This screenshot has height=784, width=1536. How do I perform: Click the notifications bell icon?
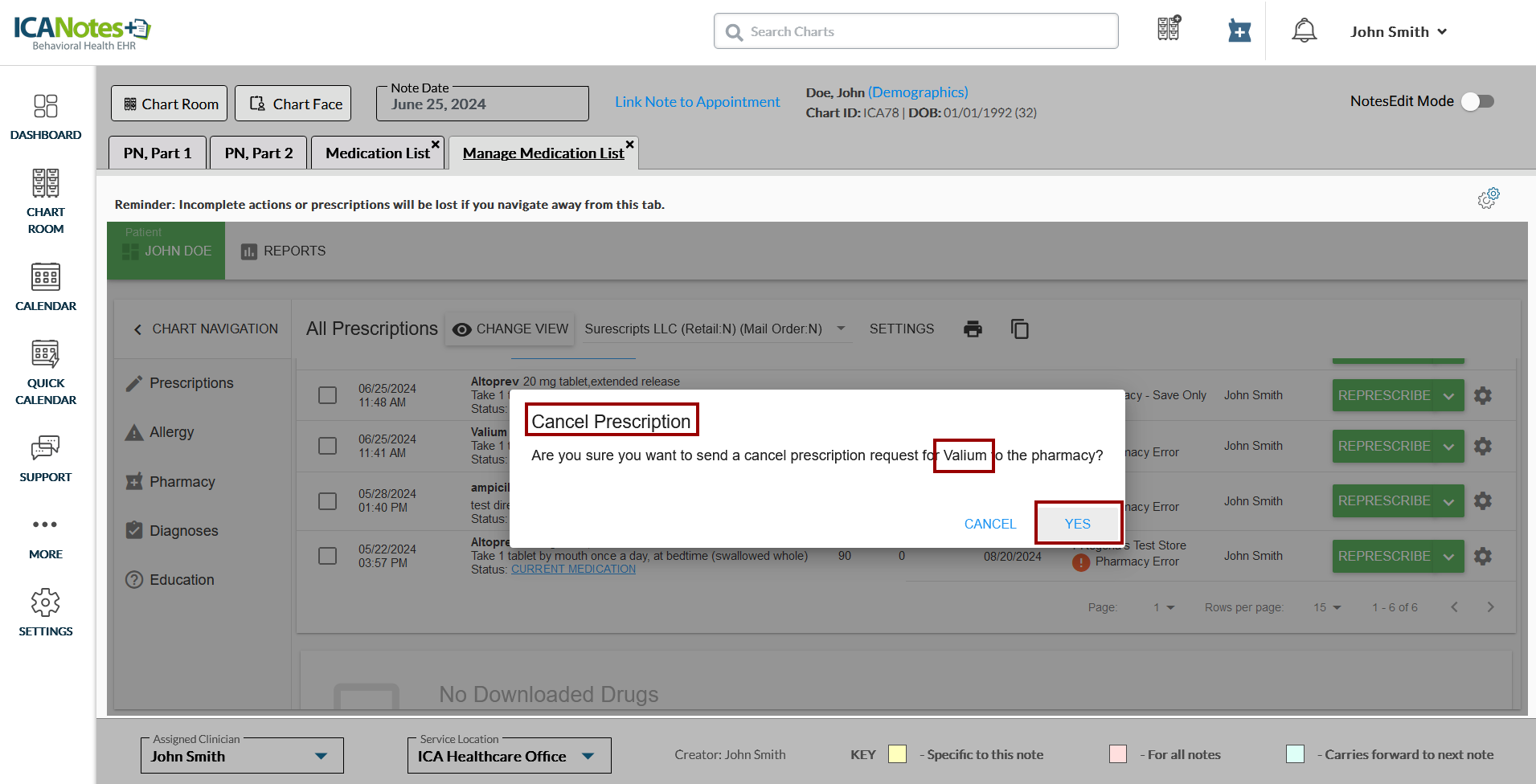[1304, 31]
